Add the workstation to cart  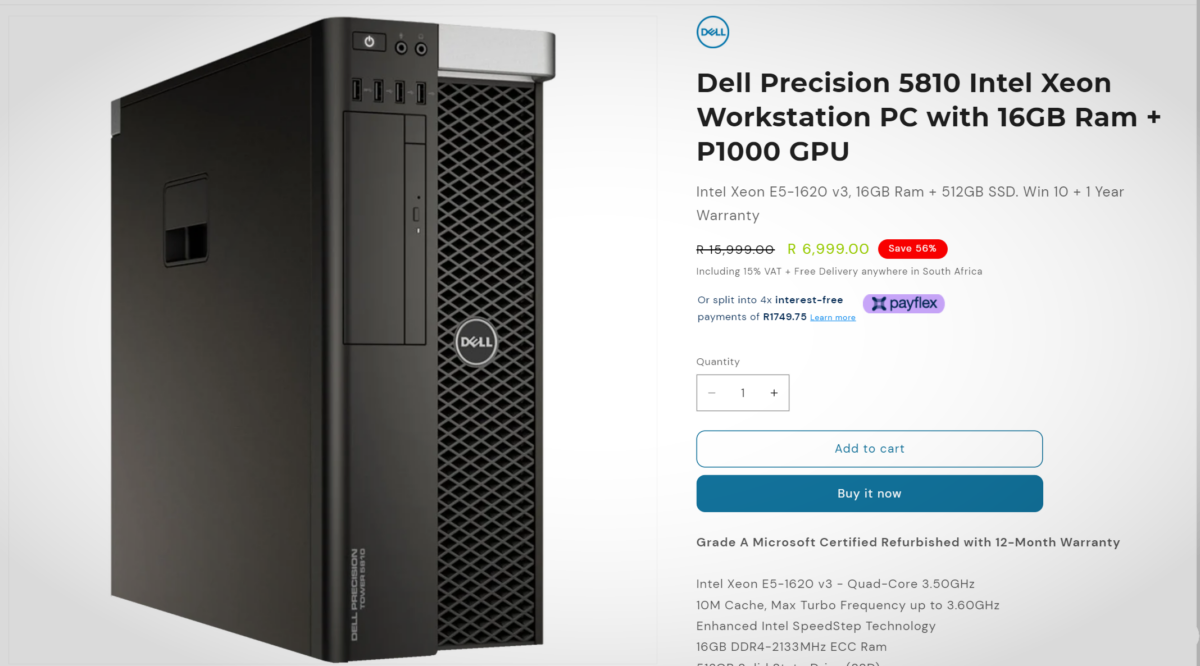[869, 449]
